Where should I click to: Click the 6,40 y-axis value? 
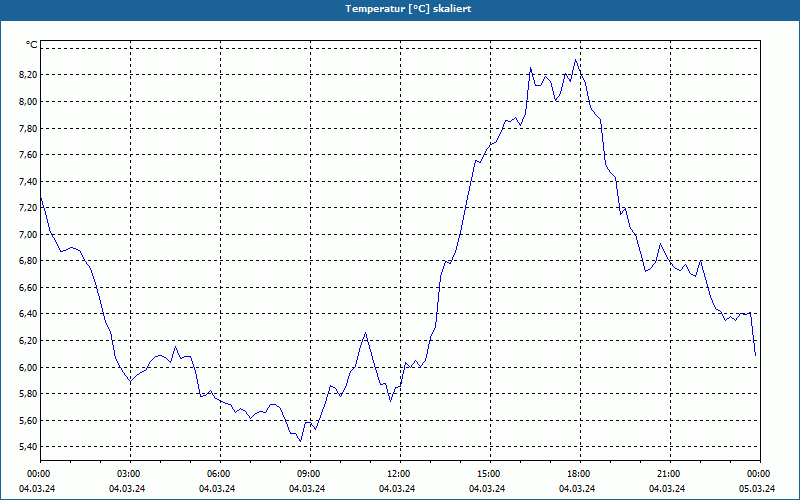pyautogui.click(x=27, y=314)
